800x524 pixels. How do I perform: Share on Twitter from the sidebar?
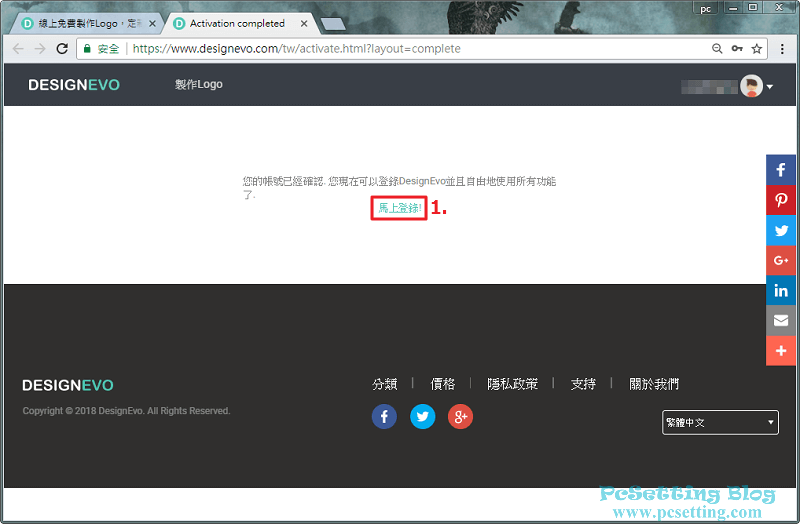(781, 230)
